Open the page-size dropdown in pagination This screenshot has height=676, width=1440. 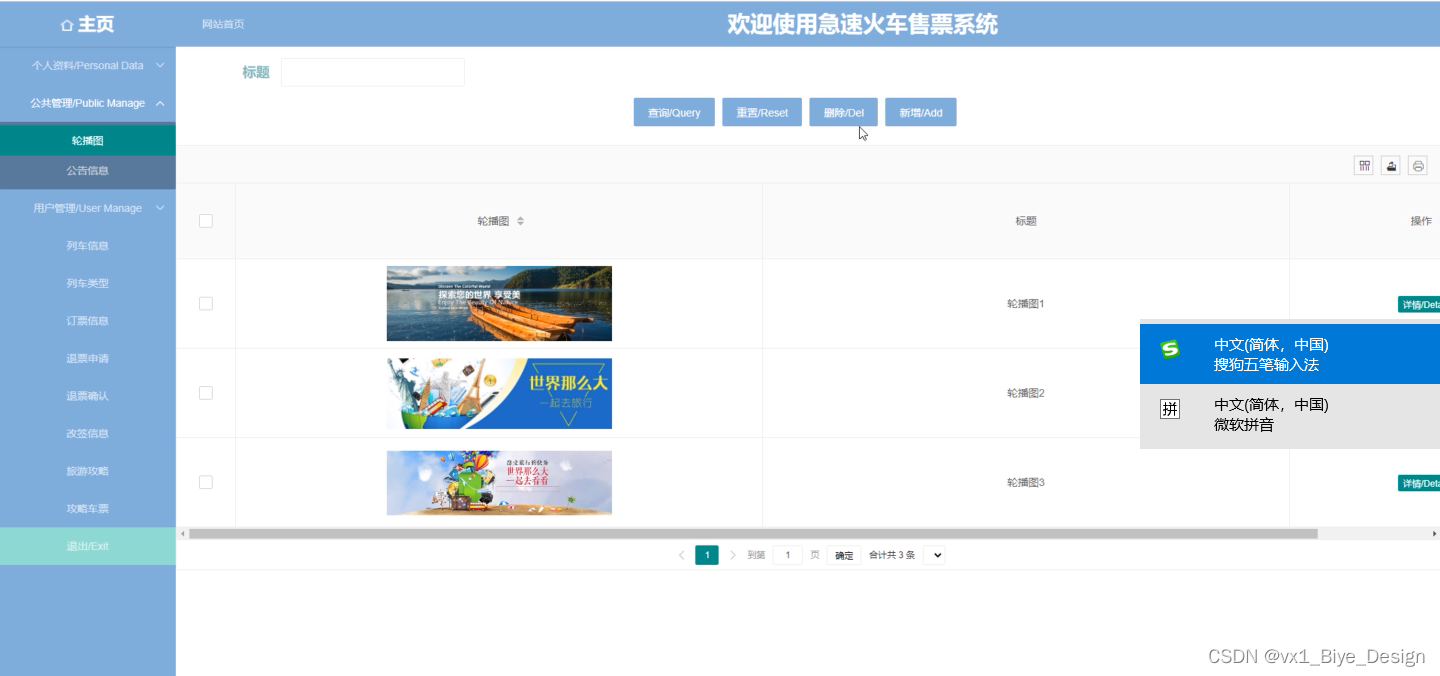point(934,555)
